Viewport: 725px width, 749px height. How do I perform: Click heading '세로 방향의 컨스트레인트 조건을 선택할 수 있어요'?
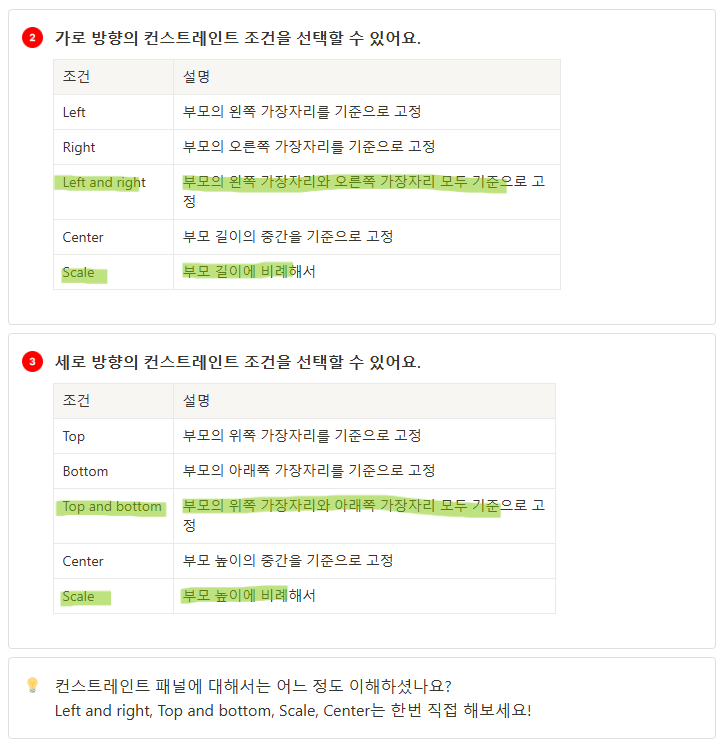point(237,362)
